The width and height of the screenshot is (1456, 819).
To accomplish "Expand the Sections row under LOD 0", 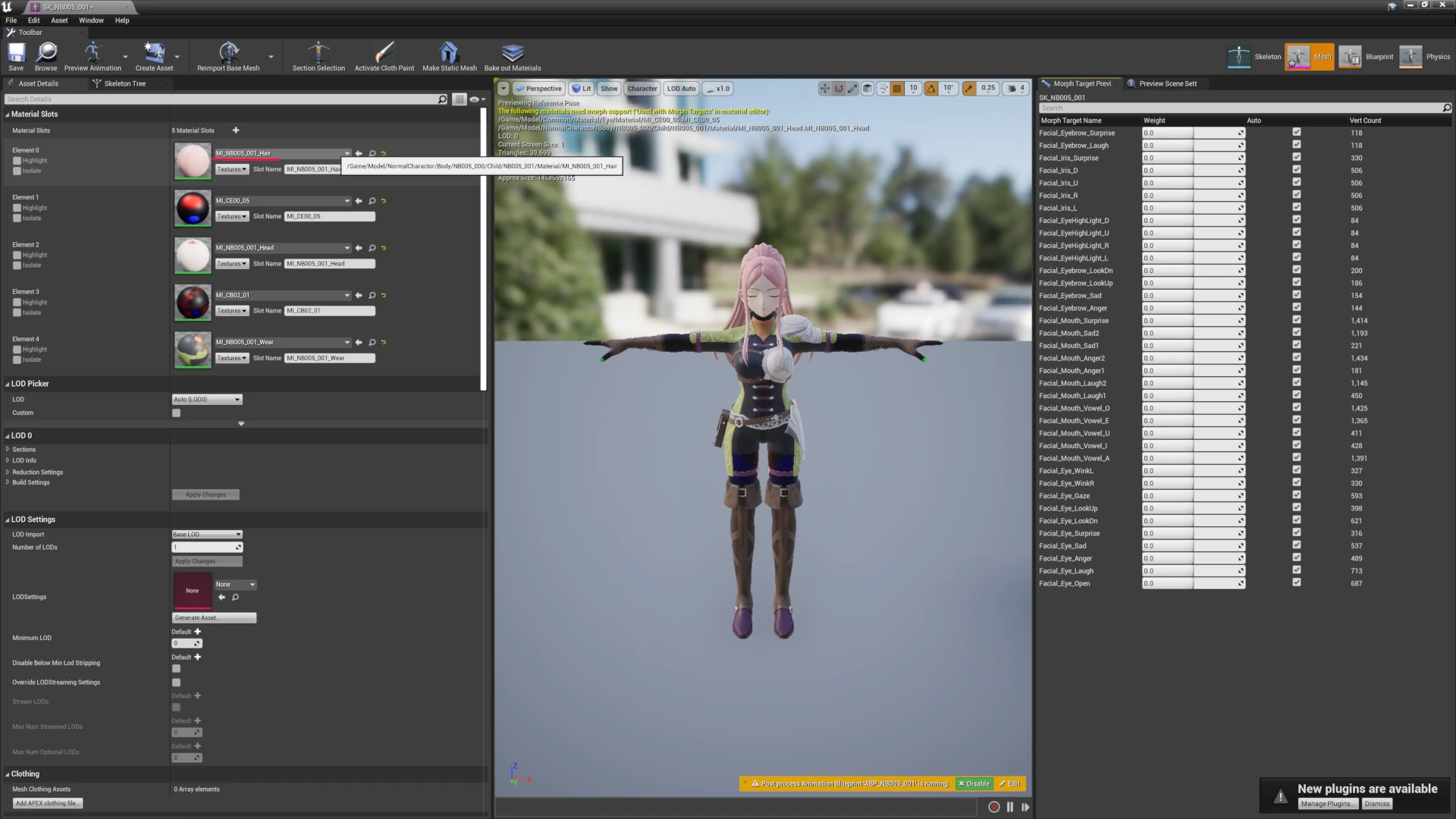I will 8,450.
